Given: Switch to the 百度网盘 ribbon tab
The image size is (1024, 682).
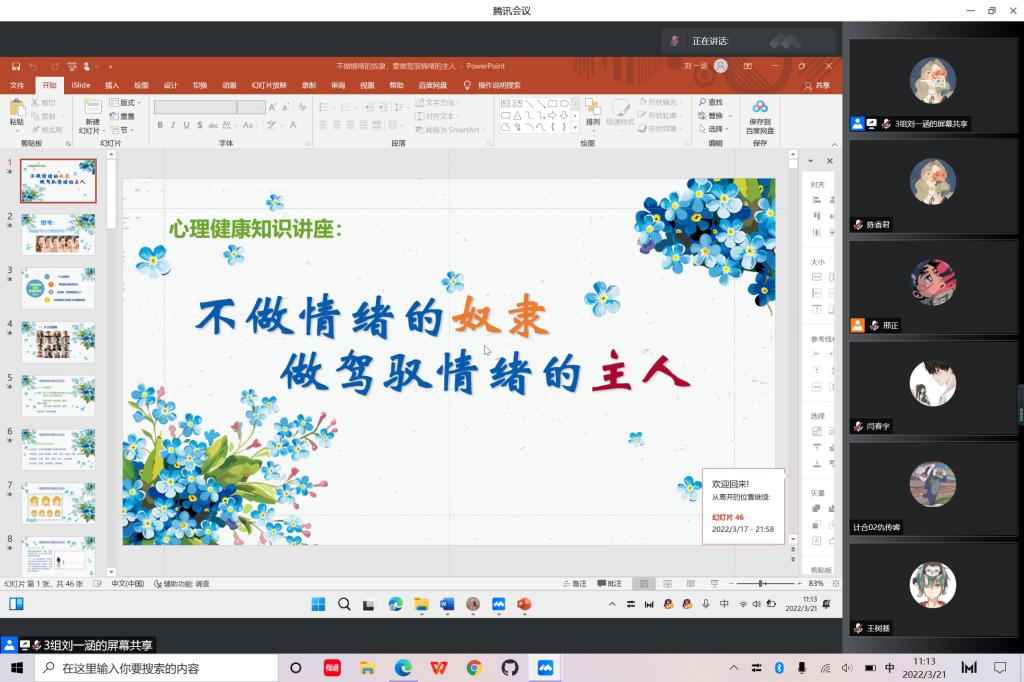Looking at the screenshot, I should 432,85.
